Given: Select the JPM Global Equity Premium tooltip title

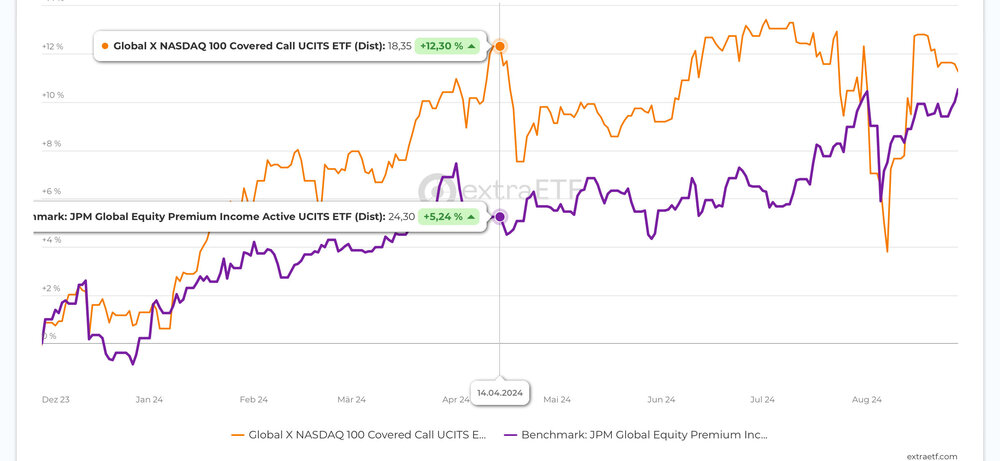Looking at the screenshot, I should click(x=210, y=216).
